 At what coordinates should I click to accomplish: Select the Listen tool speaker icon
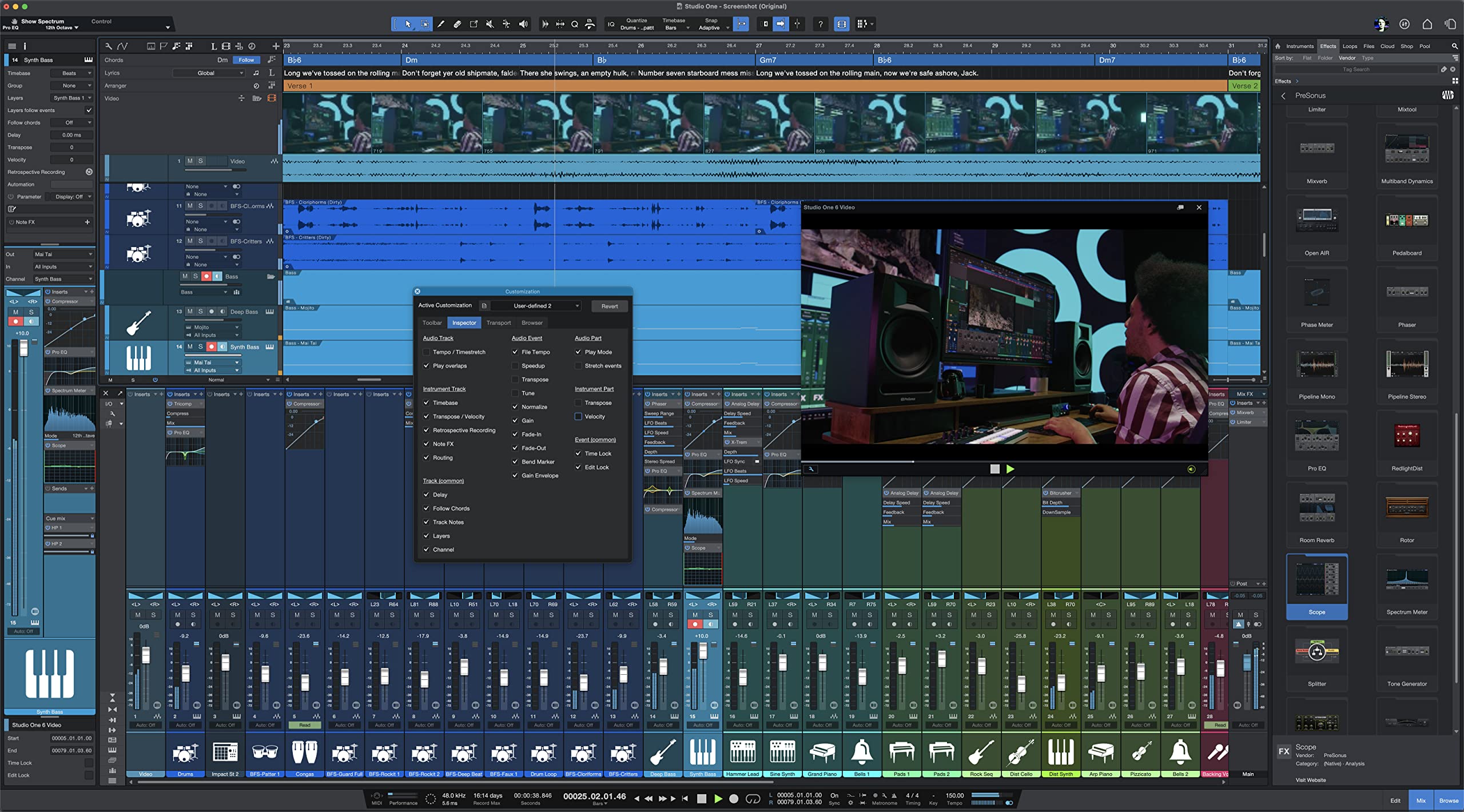pos(523,24)
